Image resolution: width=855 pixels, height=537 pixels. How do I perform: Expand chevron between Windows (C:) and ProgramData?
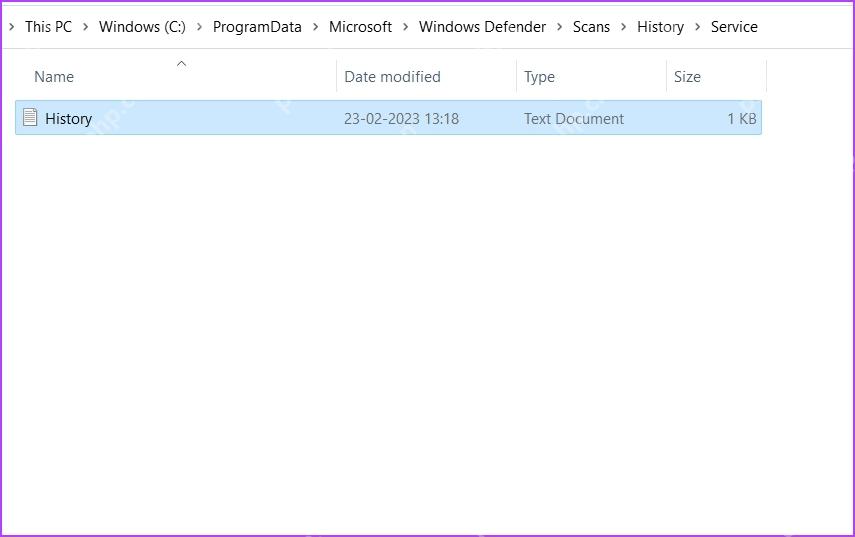pyautogui.click(x=199, y=27)
